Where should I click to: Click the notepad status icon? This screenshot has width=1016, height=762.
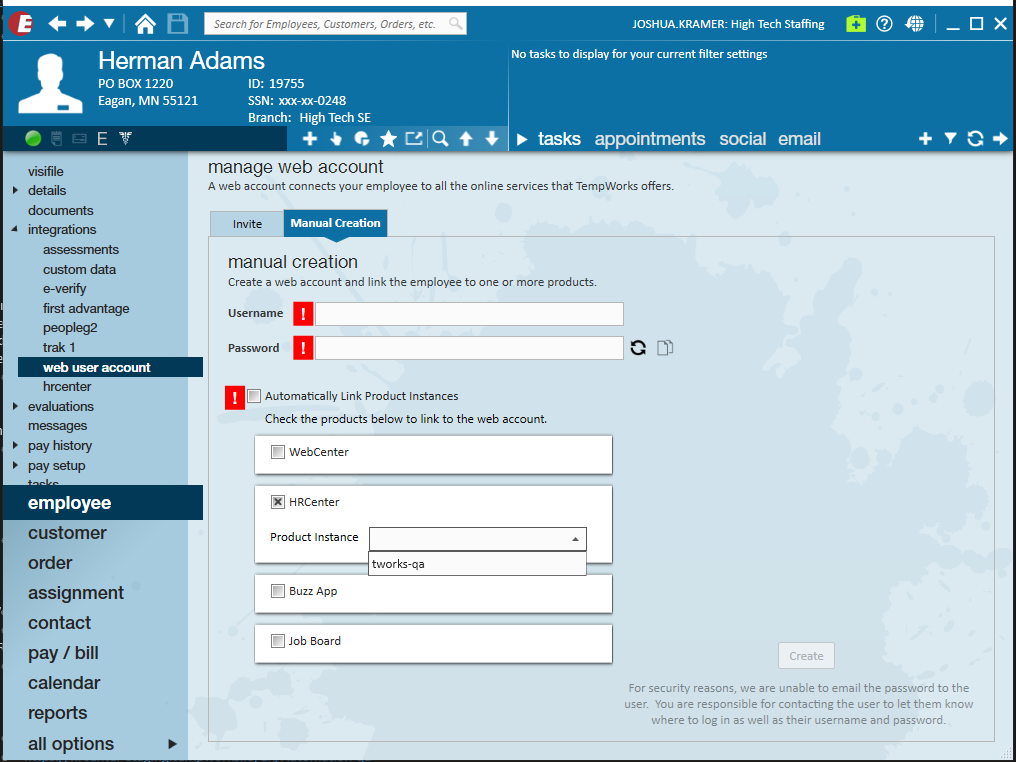[57, 138]
